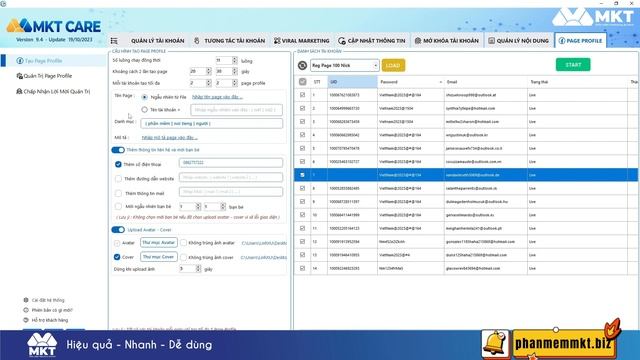Click Thư mục Cover button
640x360 pixels.
pyautogui.click(x=159, y=257)
